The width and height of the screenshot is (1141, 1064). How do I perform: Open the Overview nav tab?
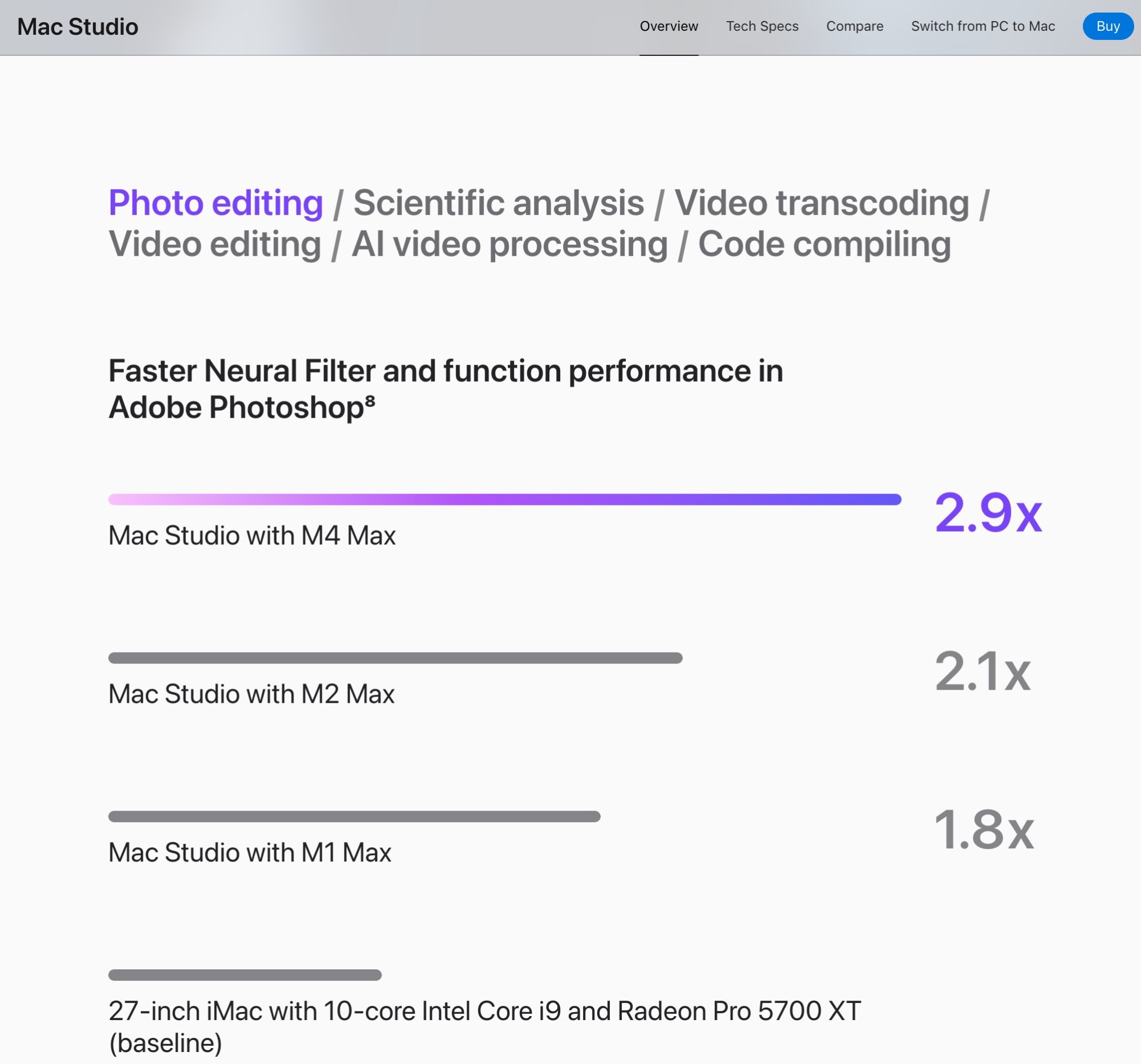[x=669, y=26]
